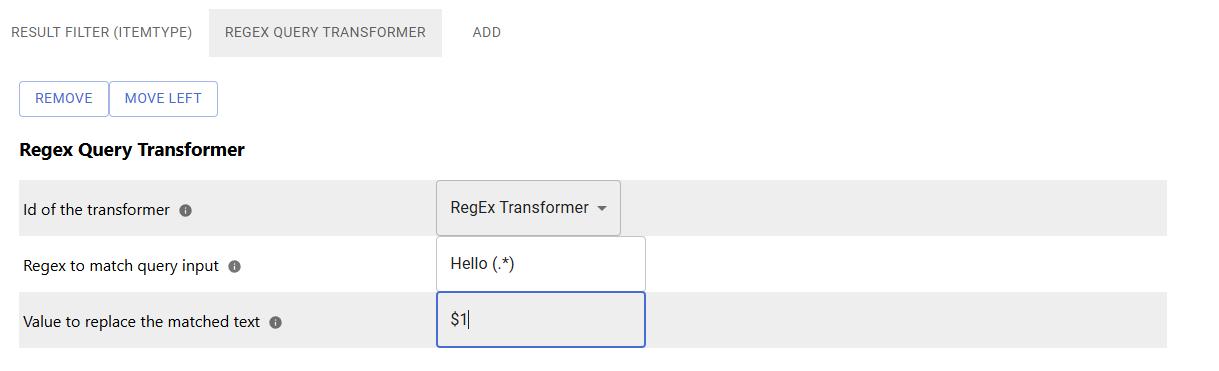1219x371 pixels.
Task: Click info icon beside Id of the transformer
Action: [x=186, y=211]
